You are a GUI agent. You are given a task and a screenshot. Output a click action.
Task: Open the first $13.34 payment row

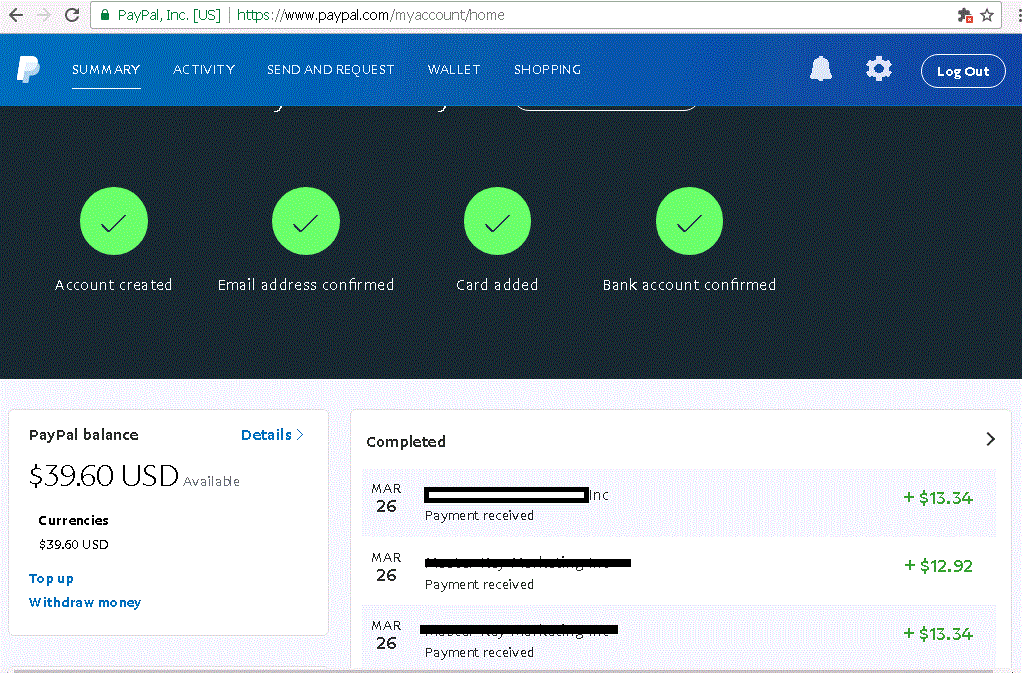pyautogui.click(x=679, y=502)
